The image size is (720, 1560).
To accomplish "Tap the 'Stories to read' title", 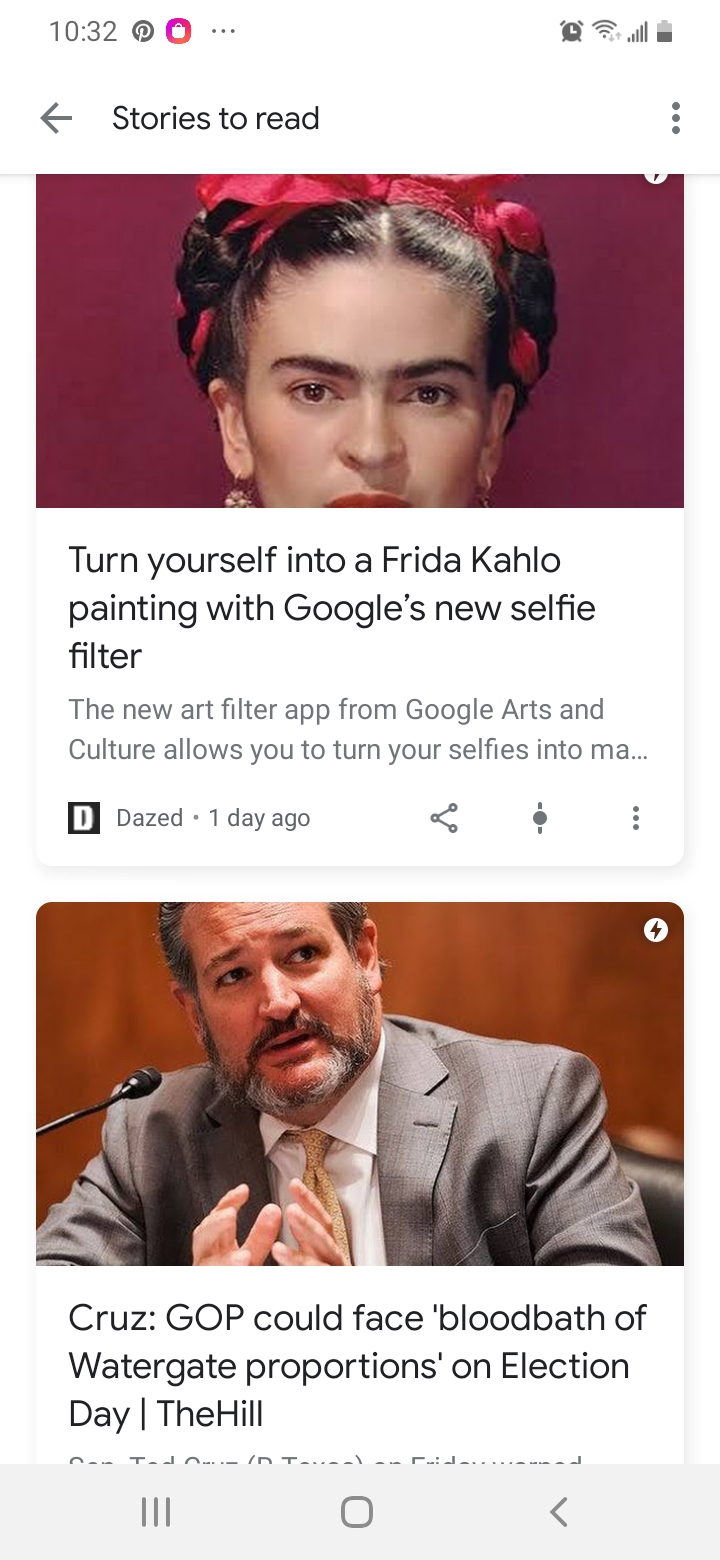I will (216, 119).
